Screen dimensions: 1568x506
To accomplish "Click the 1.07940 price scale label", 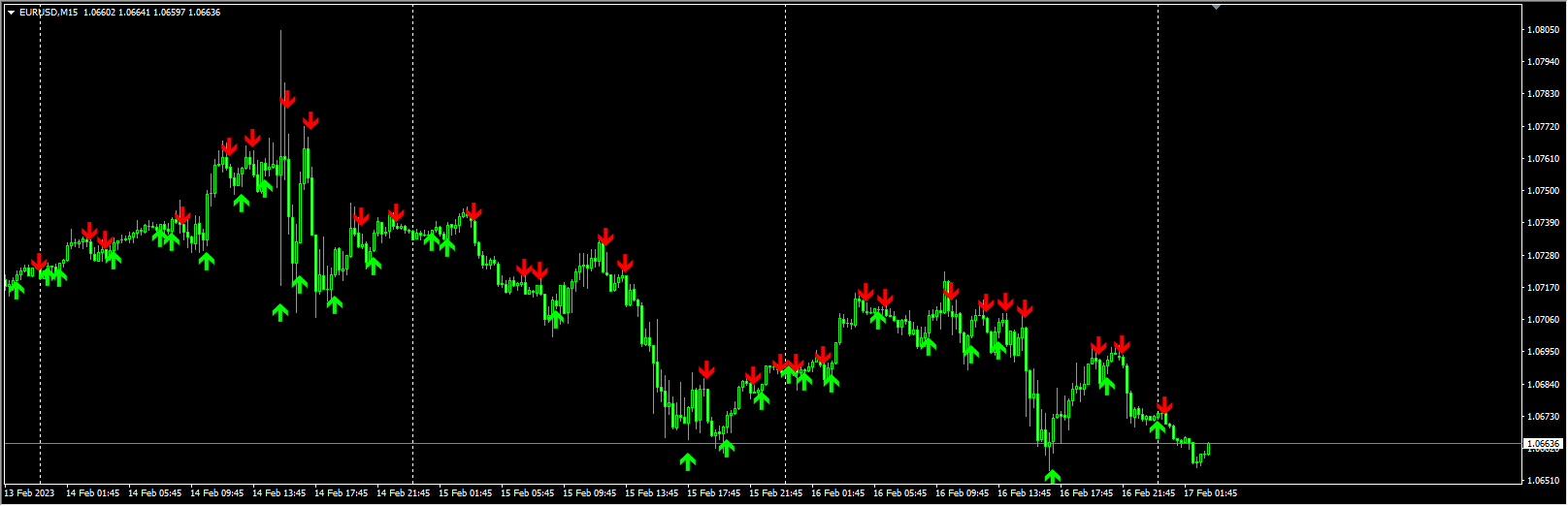I will [1543, 62].
